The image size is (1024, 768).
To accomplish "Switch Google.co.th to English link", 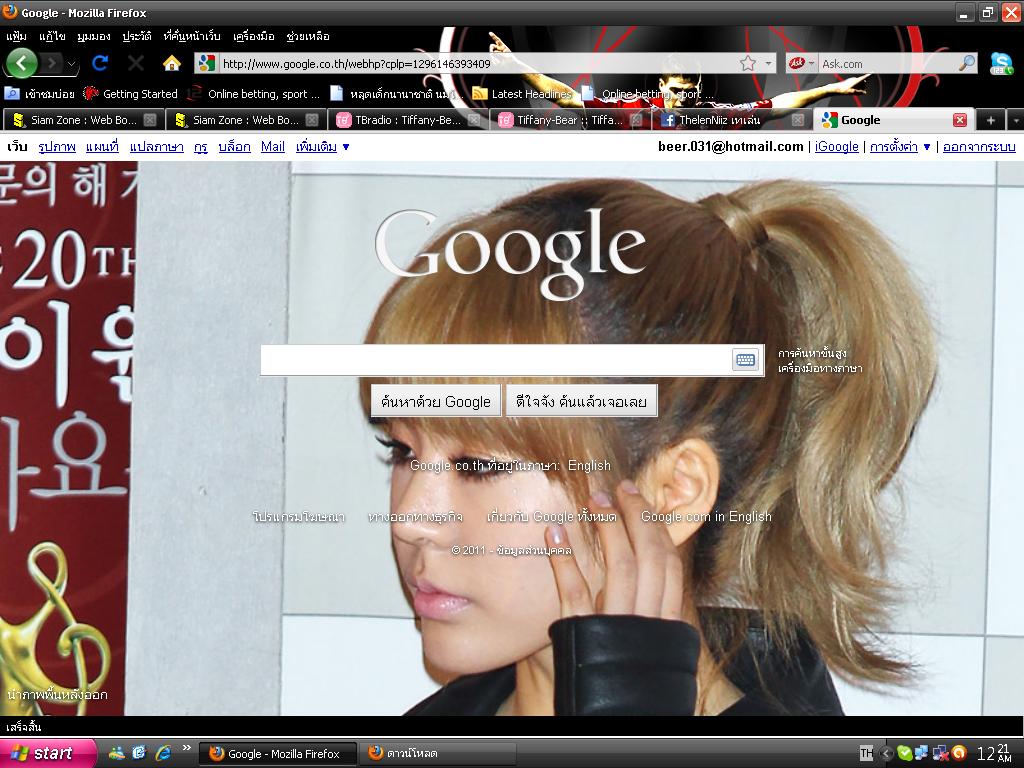I will pos(589,466).
